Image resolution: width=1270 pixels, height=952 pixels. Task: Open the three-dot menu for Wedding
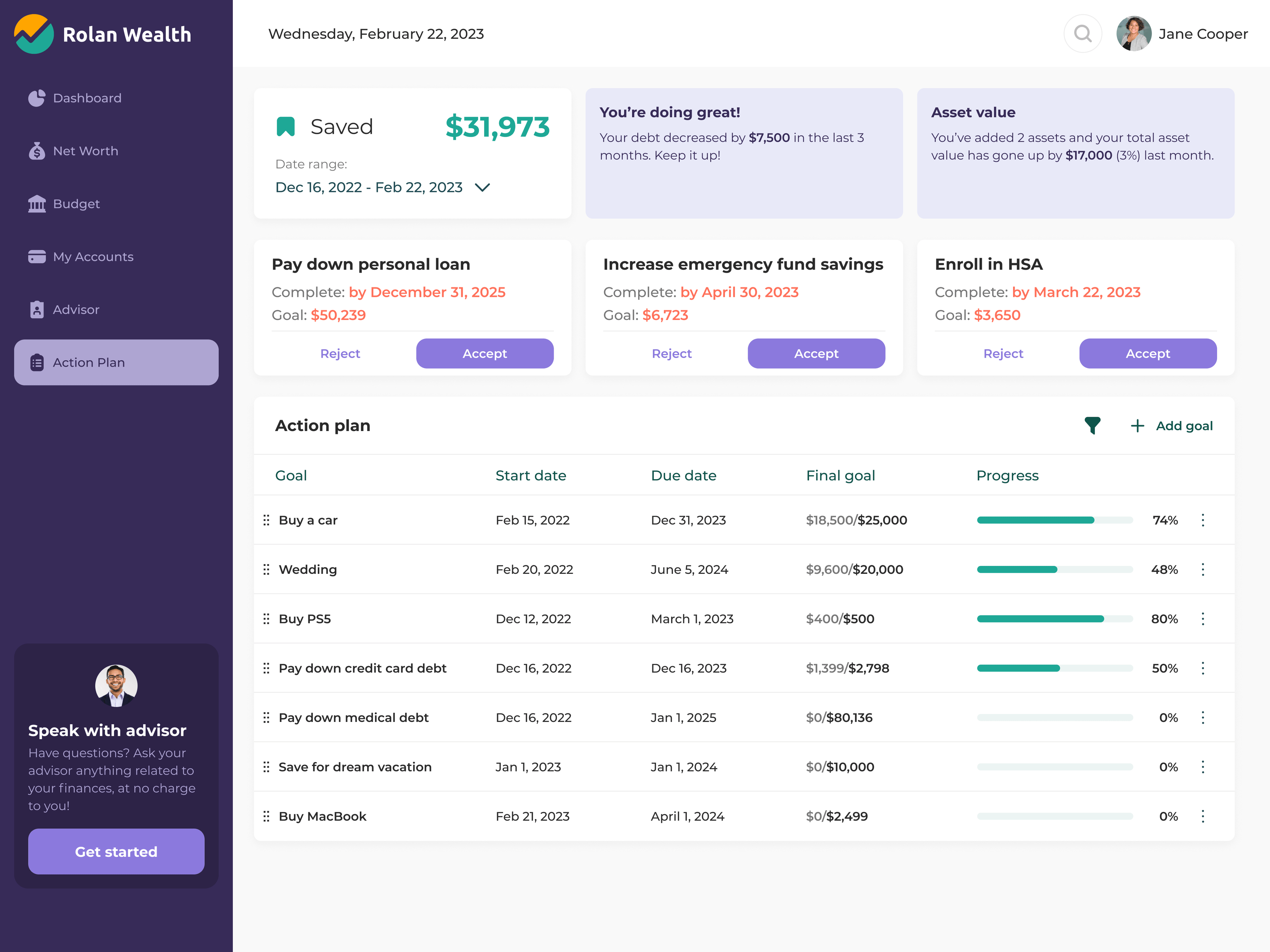pyautogui.click(x=1203, y=569)
